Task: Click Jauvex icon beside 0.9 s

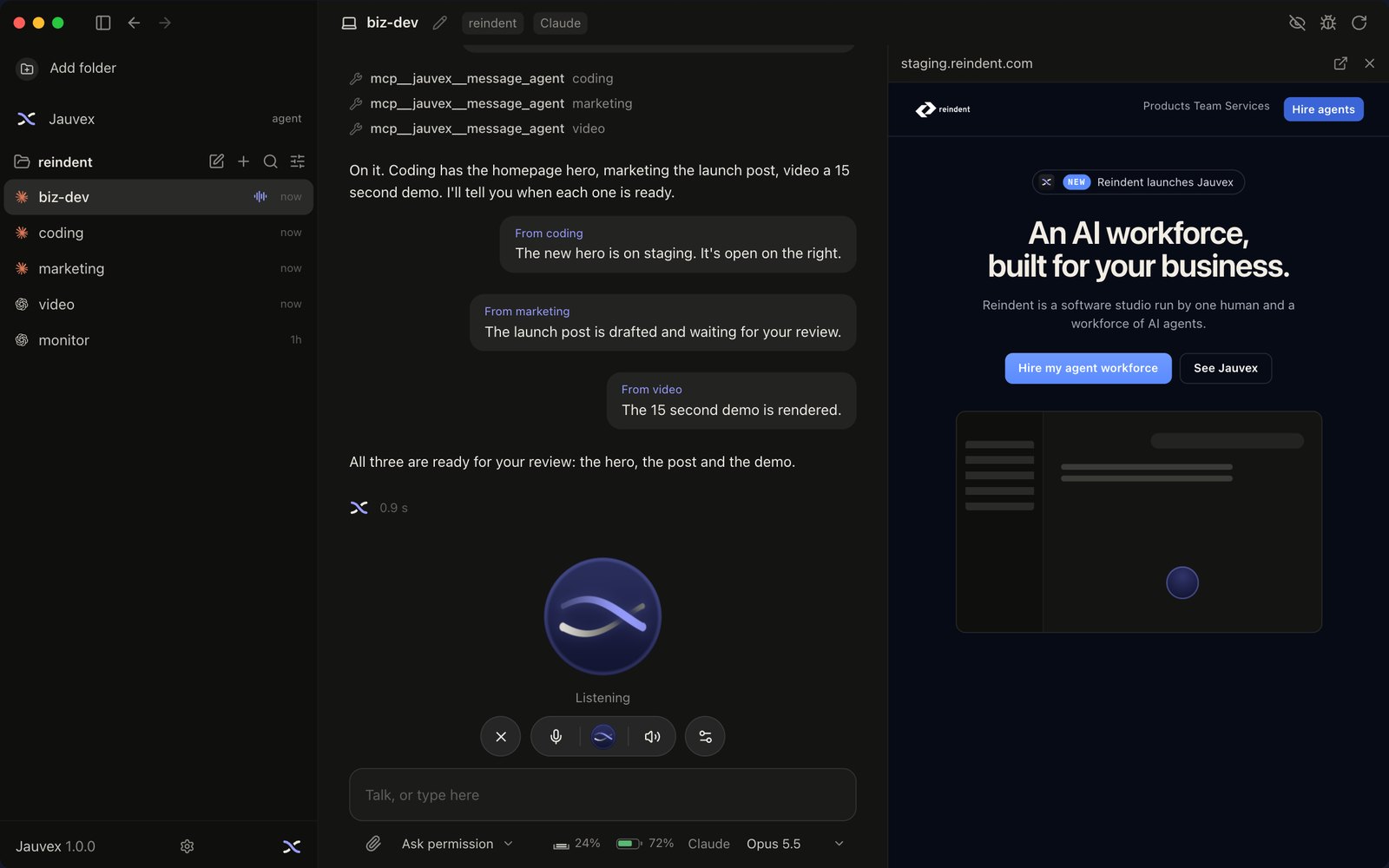Action: pos(359,508)
